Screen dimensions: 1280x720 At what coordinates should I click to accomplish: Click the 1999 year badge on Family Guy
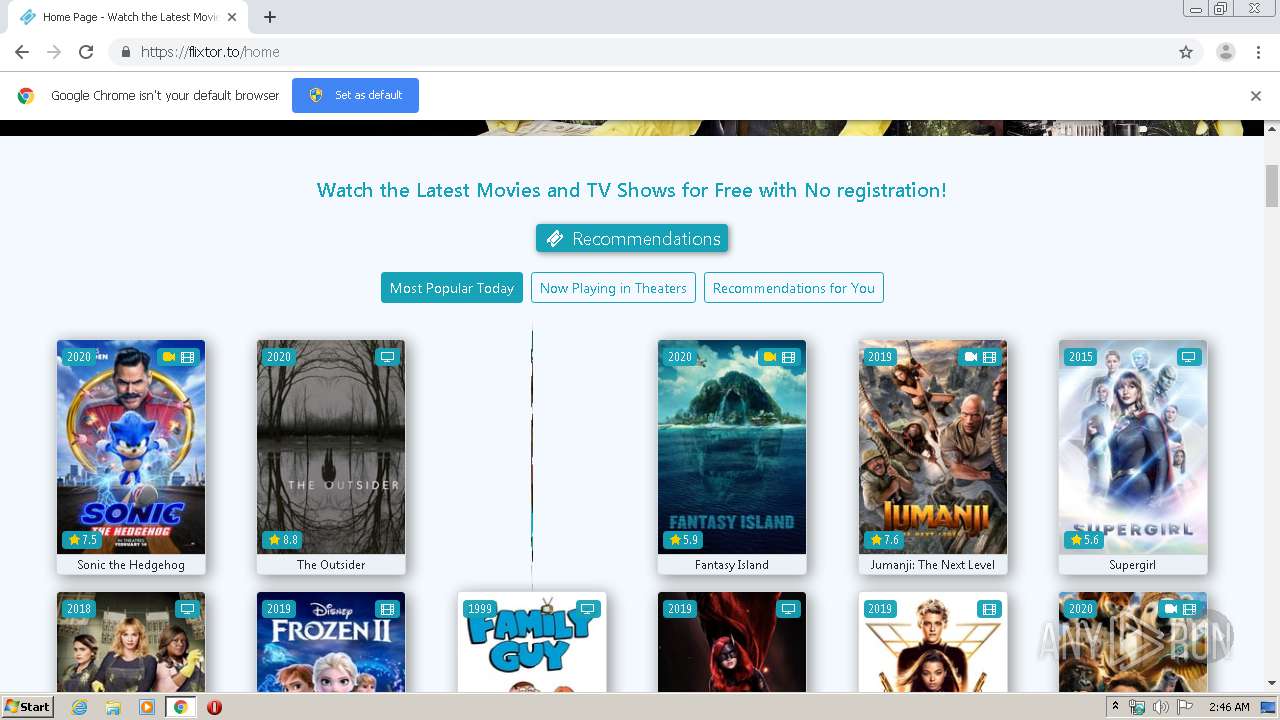pos(480,609)
